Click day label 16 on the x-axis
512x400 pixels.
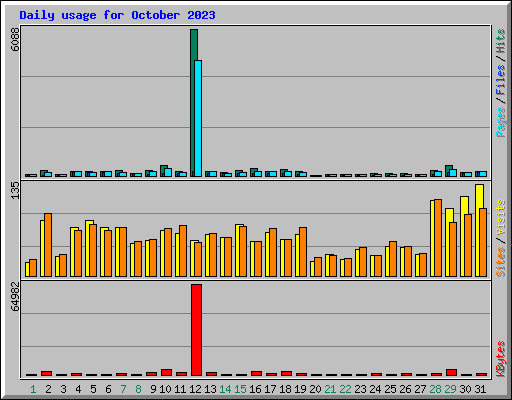pos(255,389)
